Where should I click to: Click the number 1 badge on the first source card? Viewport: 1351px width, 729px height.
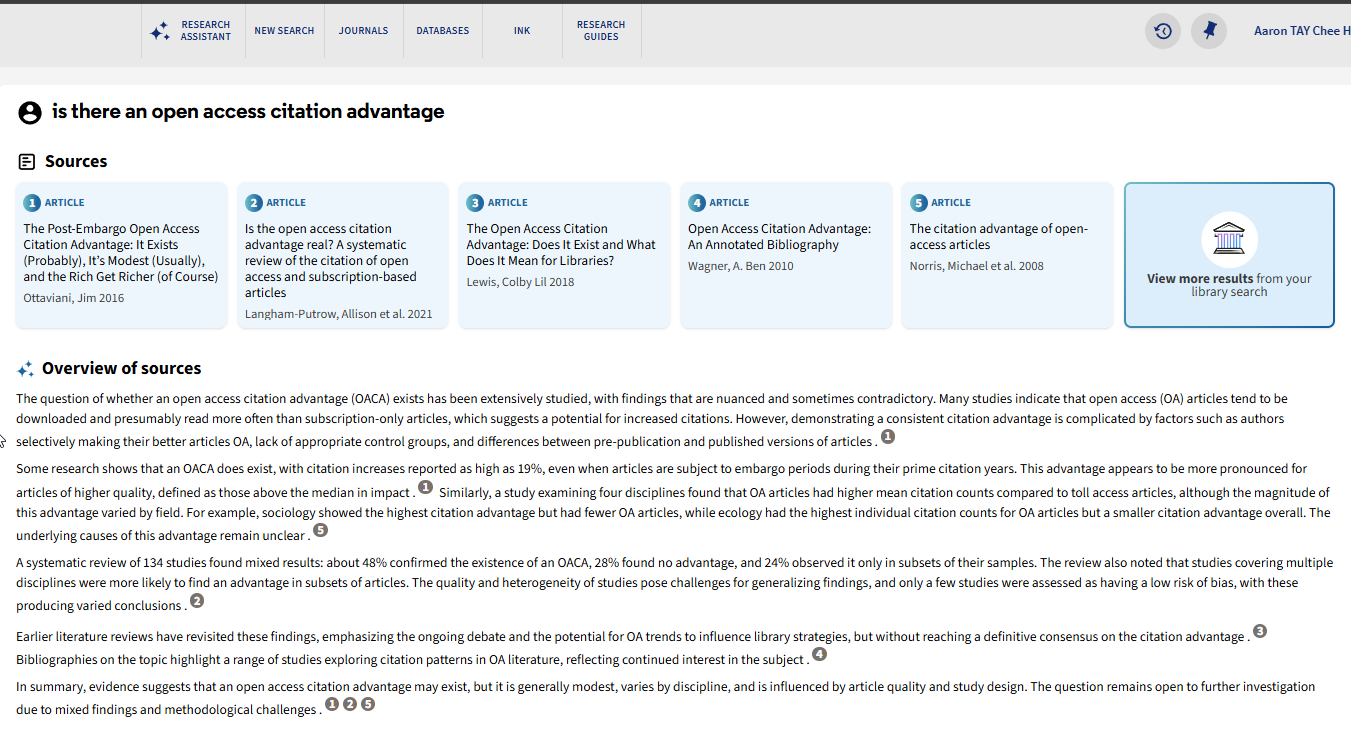click(32, 203)
